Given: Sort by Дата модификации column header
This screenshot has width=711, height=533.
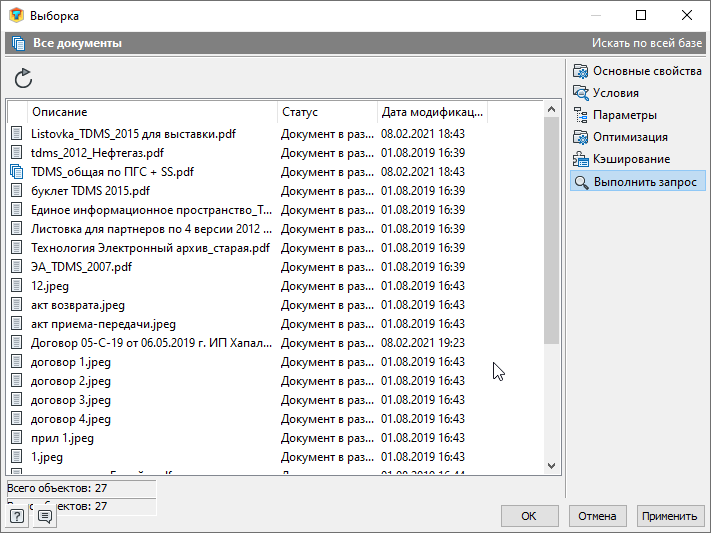Looking at the screenshot, I should point(432,112).
